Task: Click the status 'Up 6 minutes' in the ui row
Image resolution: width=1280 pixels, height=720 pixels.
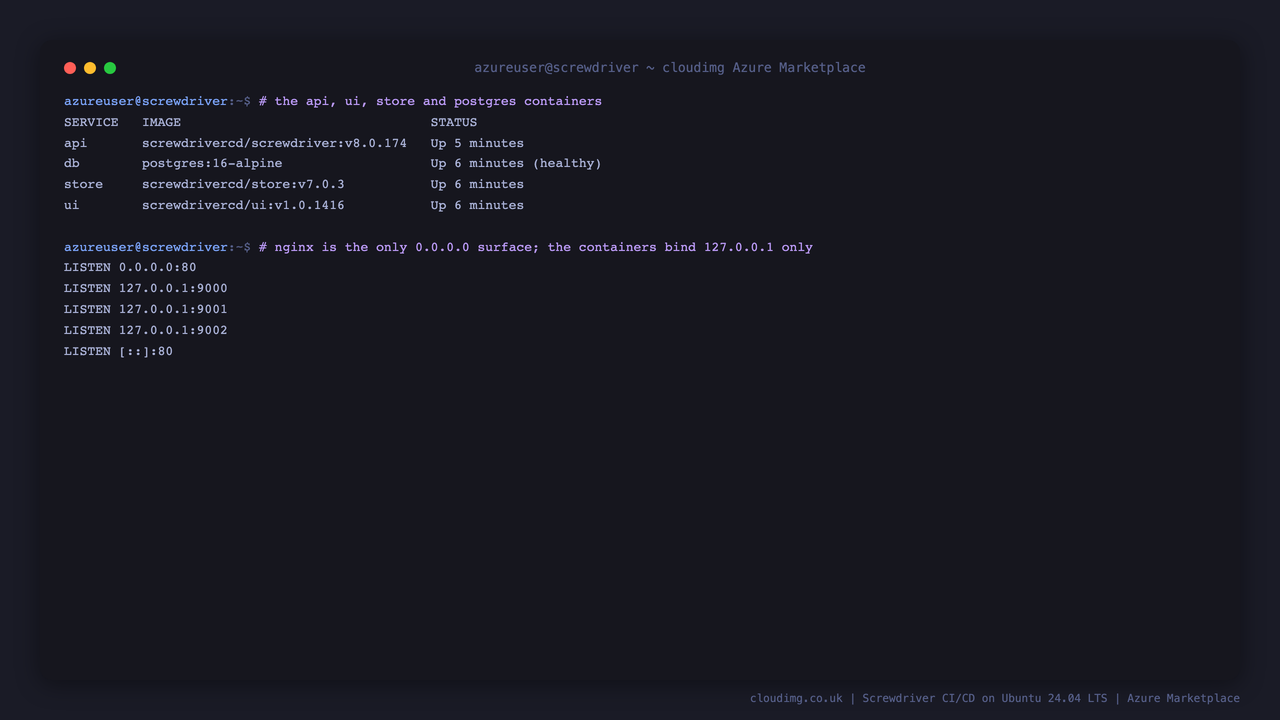Action: coord(477,205)
